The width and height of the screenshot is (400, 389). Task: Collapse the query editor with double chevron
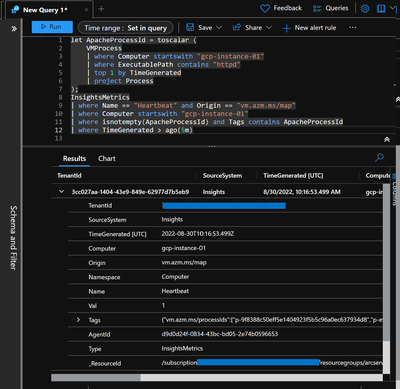387,140
